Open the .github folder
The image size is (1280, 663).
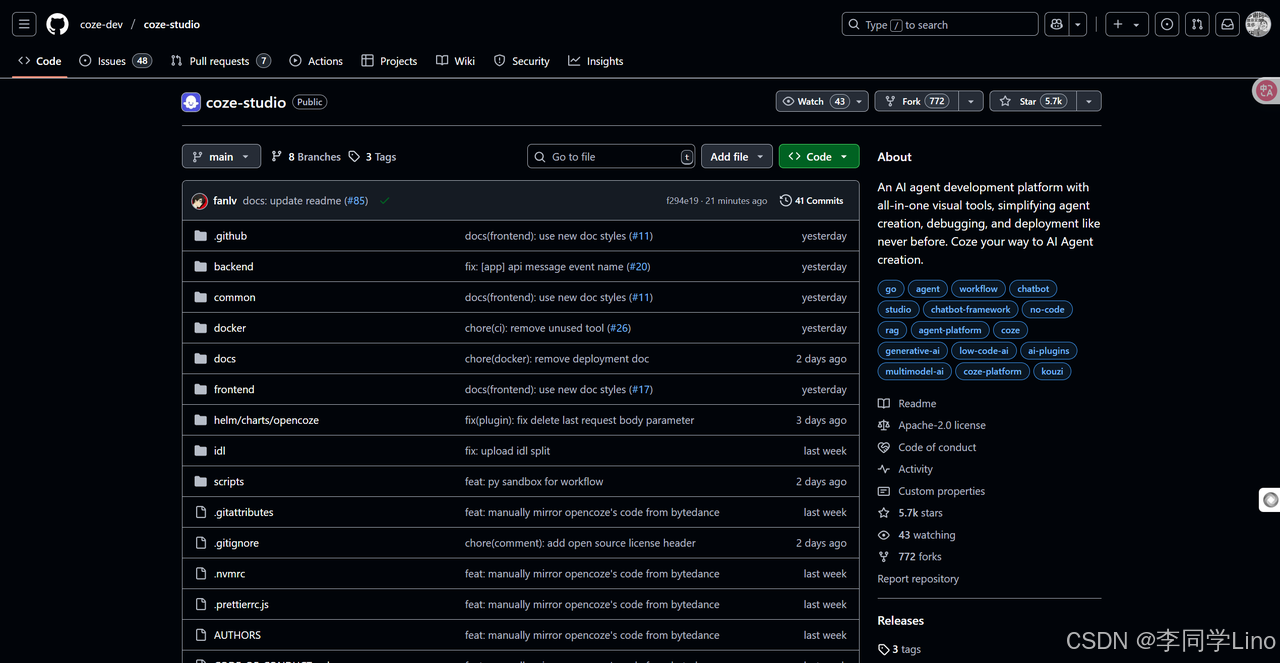(x=230, y=236)
